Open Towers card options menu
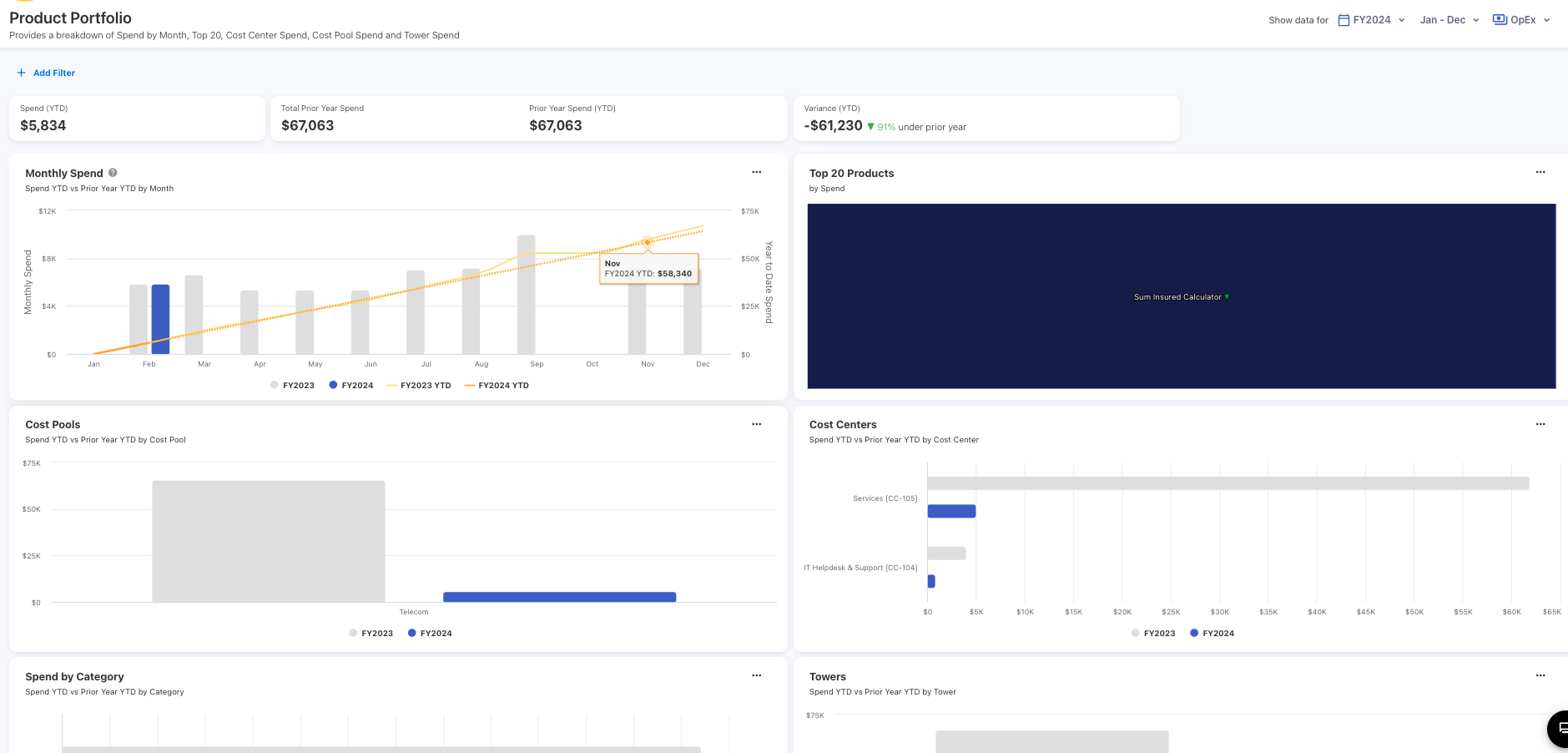 tap(1540, 675)
